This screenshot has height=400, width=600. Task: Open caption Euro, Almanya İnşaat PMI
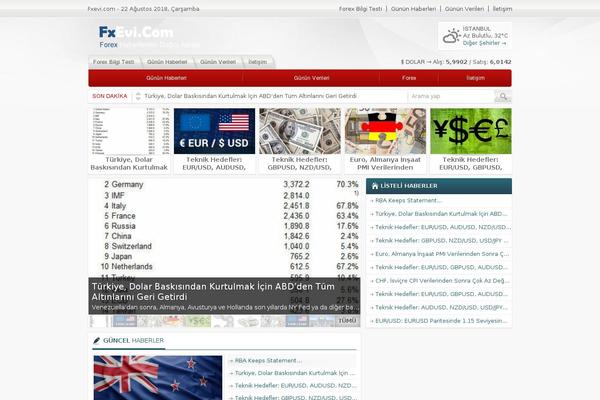pos(385,163)
